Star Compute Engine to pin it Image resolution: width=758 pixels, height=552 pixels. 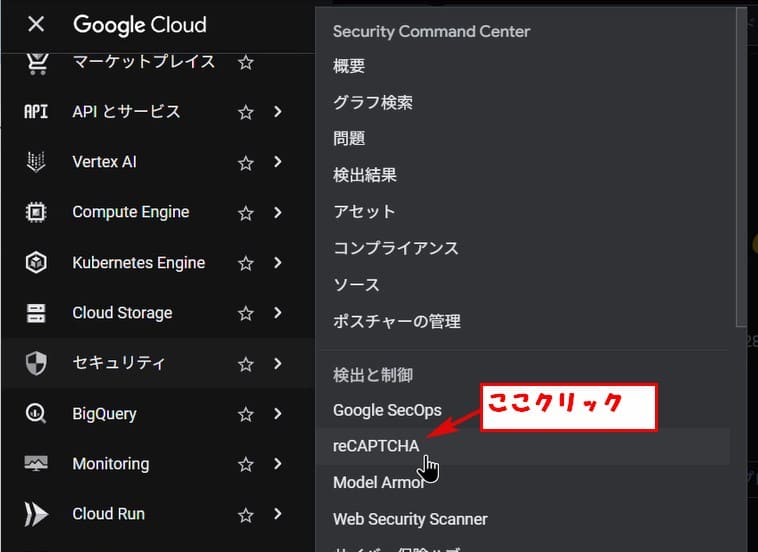coord(245,213)
